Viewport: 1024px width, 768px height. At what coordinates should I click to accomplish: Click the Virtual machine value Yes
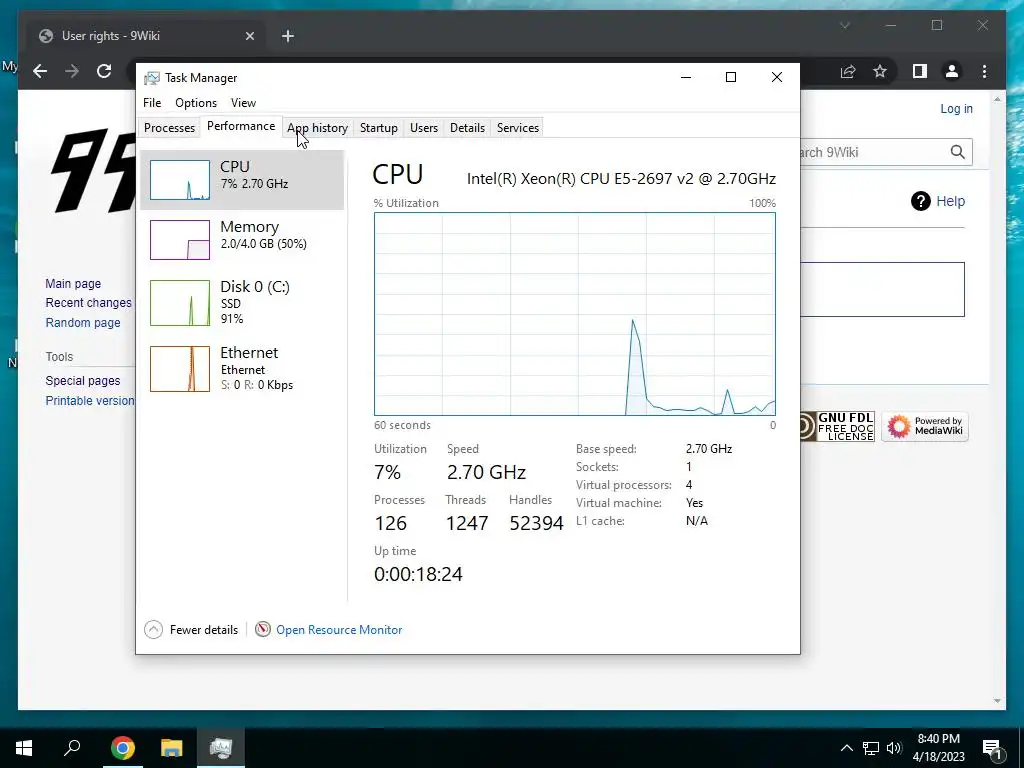(694, 503)
